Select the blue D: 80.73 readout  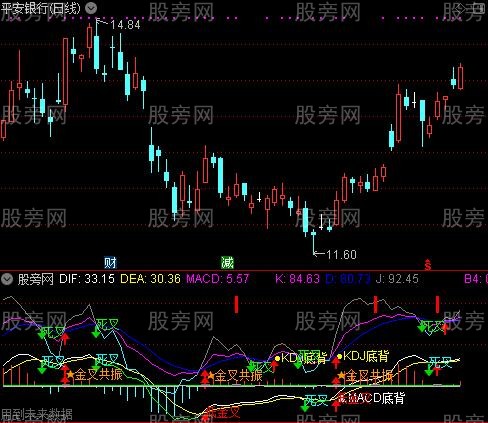(348, 279)
